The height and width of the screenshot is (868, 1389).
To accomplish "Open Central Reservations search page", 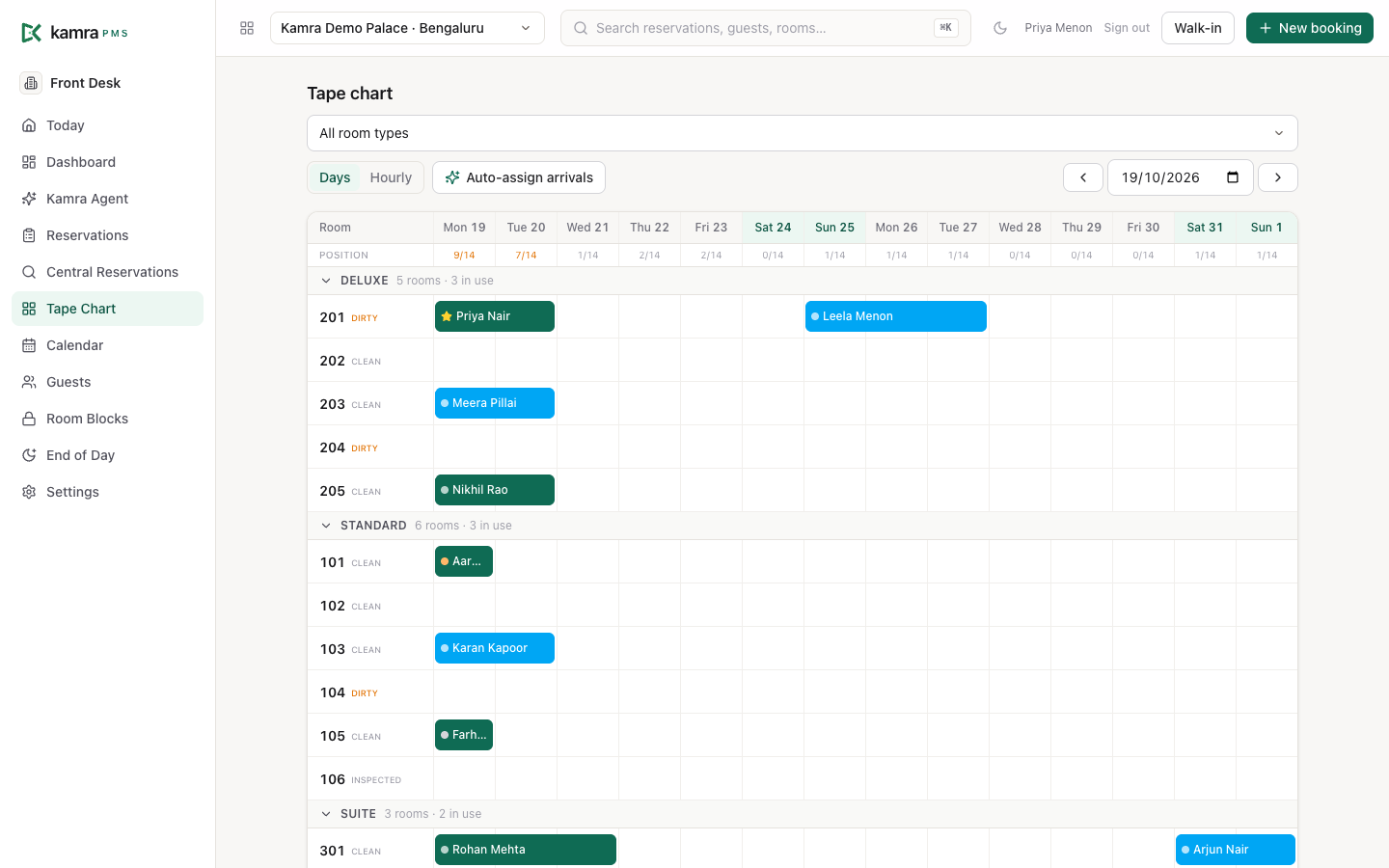I will (x=108, y=272).
